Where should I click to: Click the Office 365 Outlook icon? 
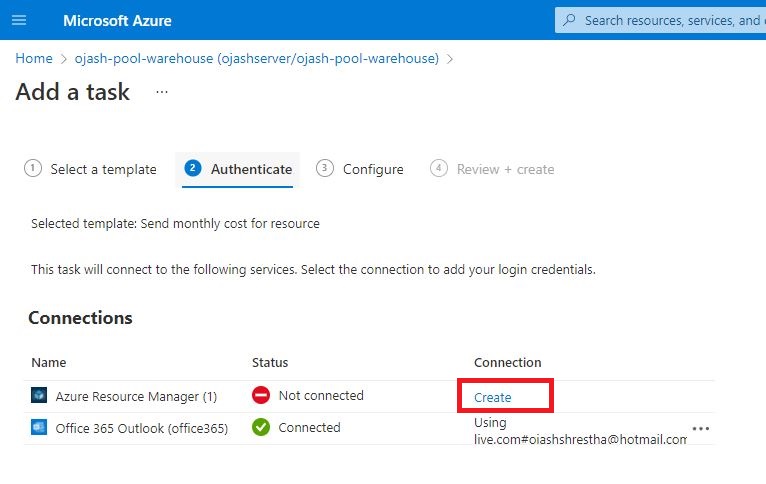[39, 428]
